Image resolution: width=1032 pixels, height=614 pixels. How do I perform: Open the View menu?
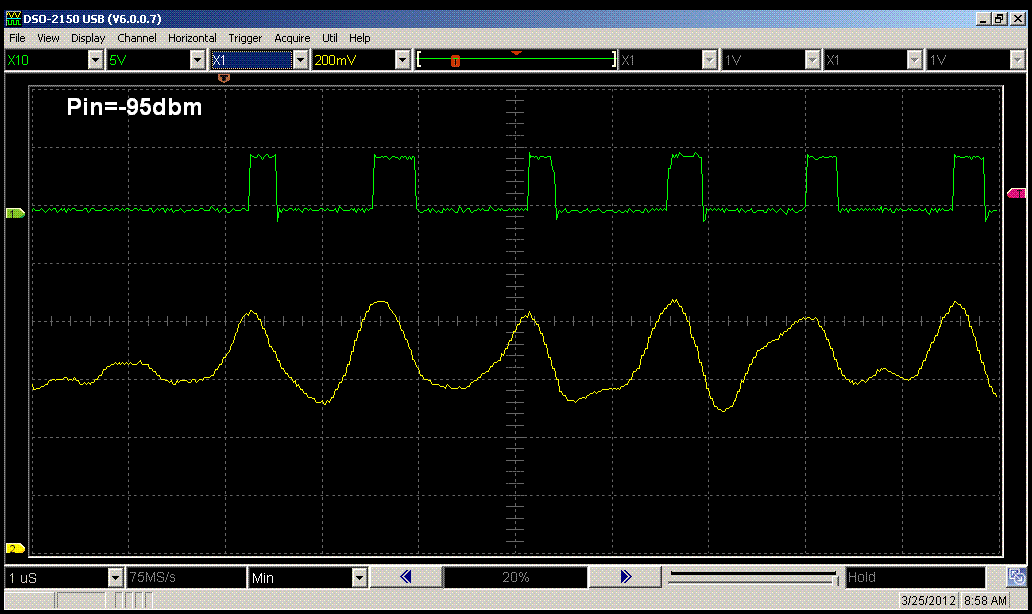click(48, 38)
